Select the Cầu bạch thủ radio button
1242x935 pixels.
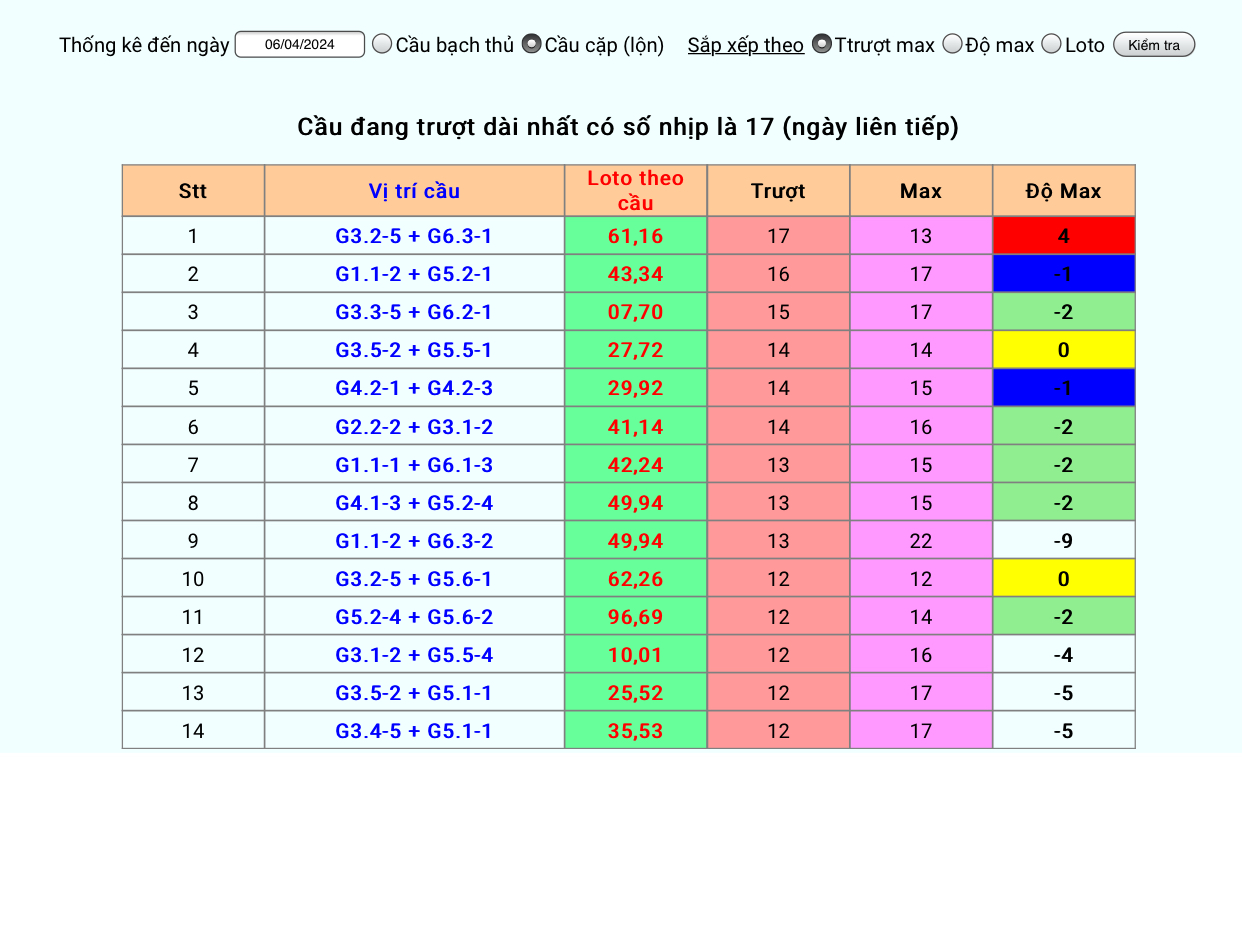pos(382,44)
